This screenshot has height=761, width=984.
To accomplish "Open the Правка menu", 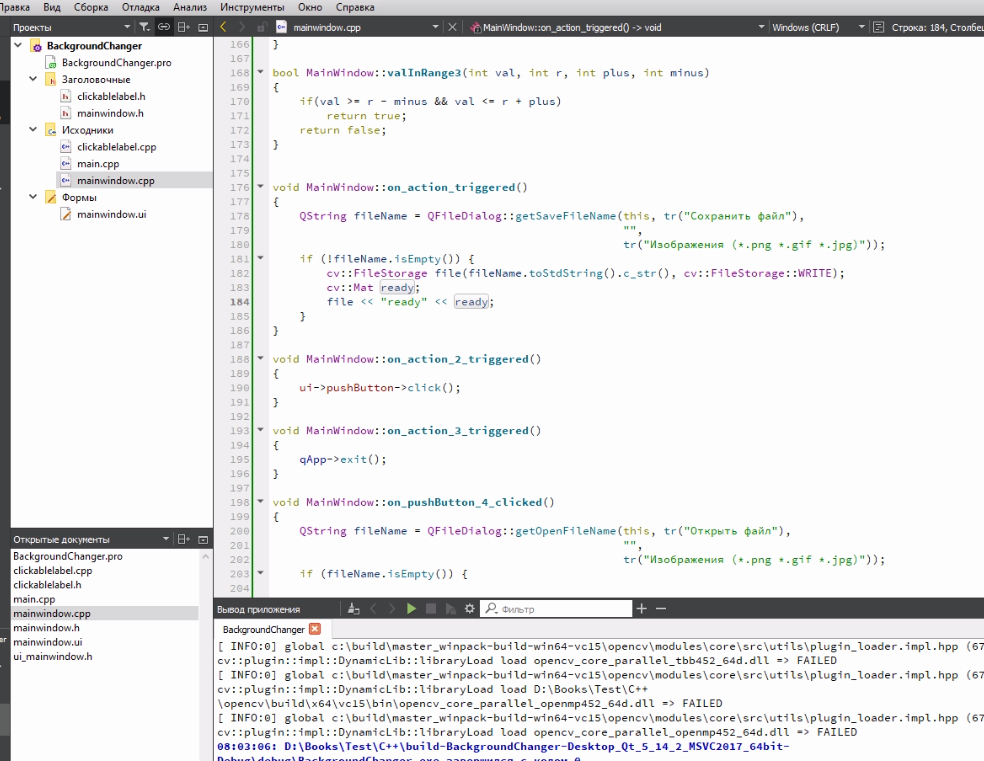I will tap(14, 8).
